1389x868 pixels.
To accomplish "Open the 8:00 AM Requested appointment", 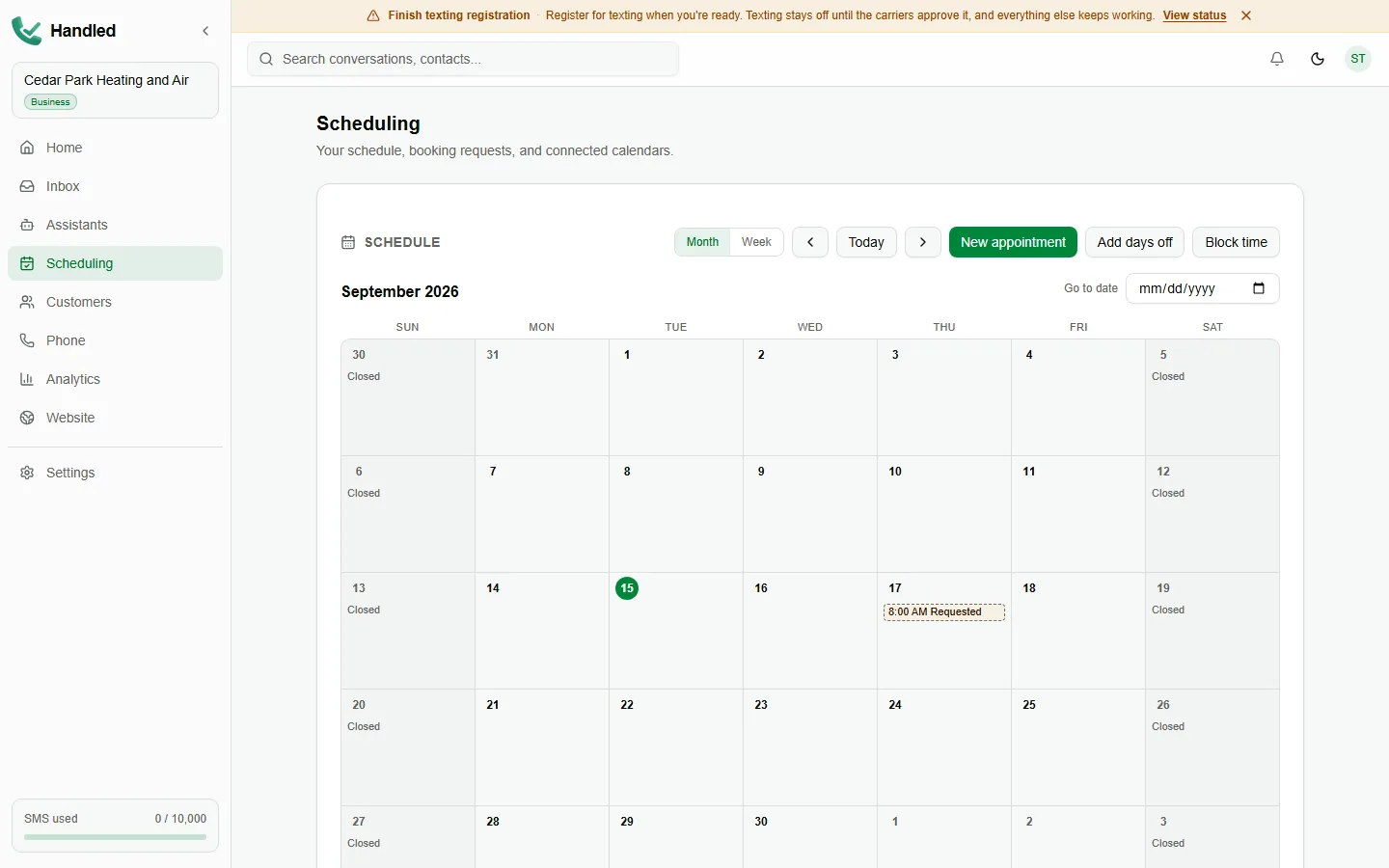I will [944, 612].
